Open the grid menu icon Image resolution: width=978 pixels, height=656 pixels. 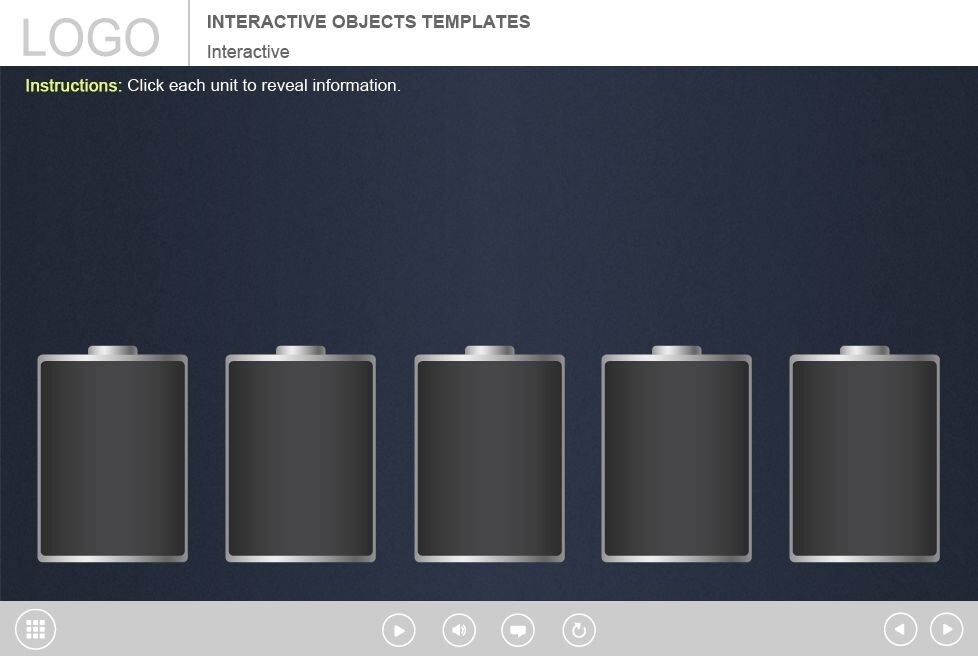tap(36, 629)
